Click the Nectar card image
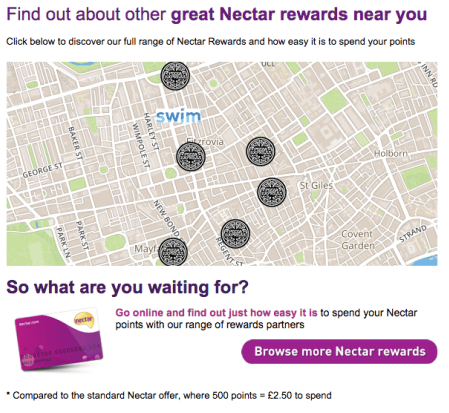The width and height of the screenshot is (449, 413). pyautogui.click(x=59, y=339)
